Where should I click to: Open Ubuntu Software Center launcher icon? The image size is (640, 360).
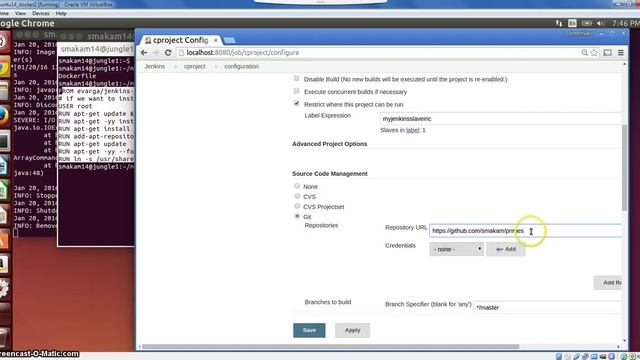(3, 240)
